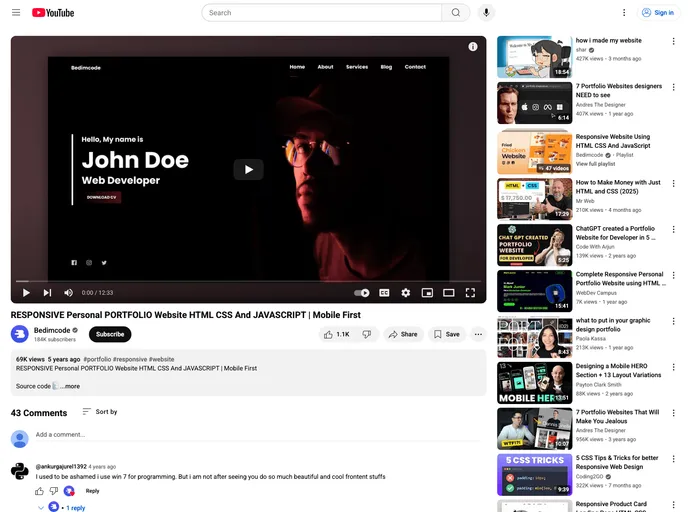Click View full playlist link
This screenshot has width=688, height=512.
595,164
